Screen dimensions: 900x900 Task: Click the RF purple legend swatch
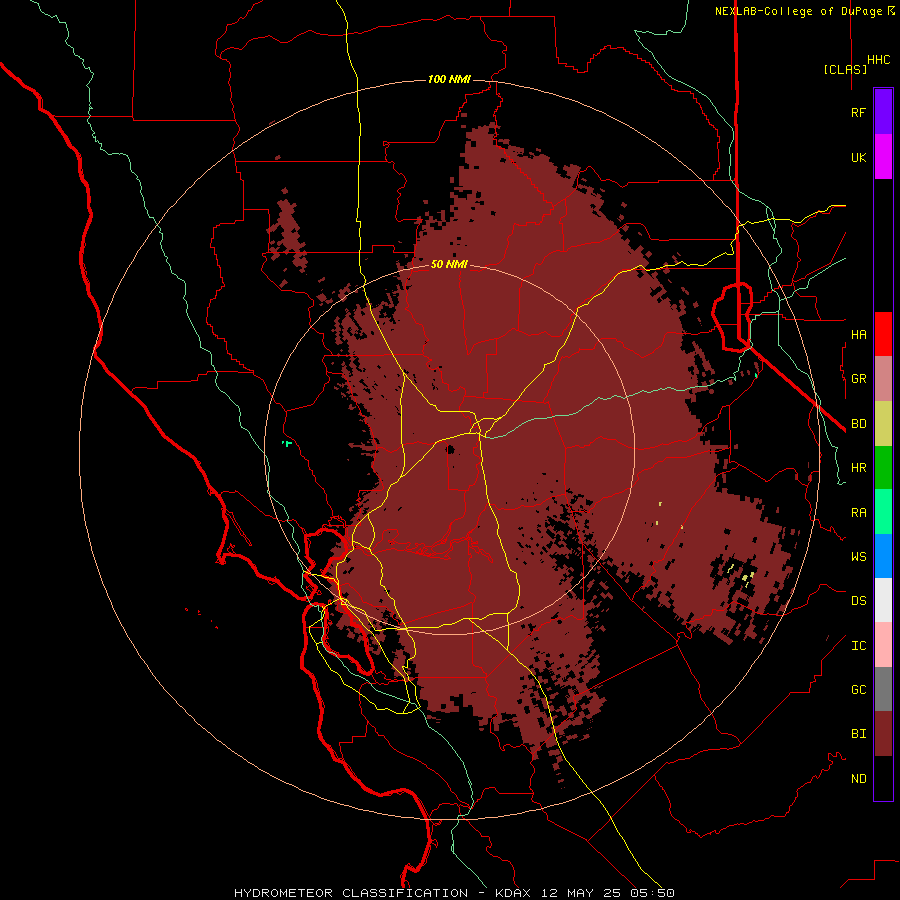(883, 112)
